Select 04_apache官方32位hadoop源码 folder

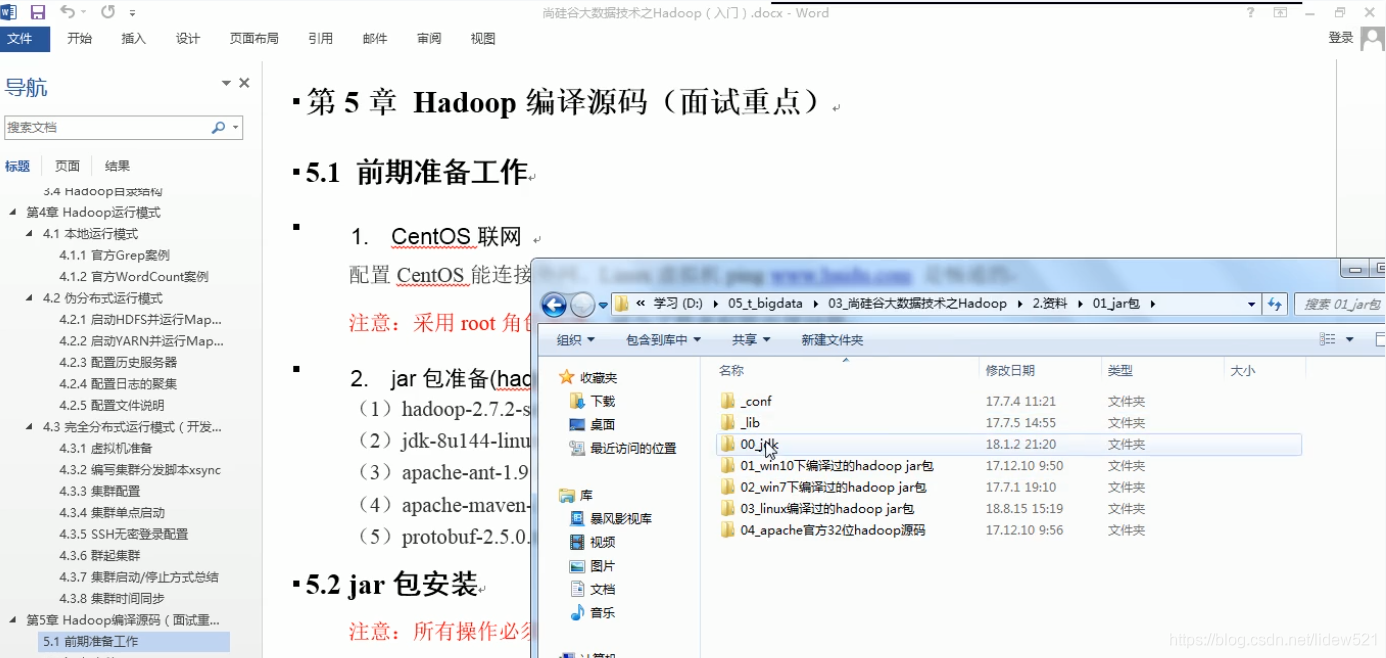[833, 531]
